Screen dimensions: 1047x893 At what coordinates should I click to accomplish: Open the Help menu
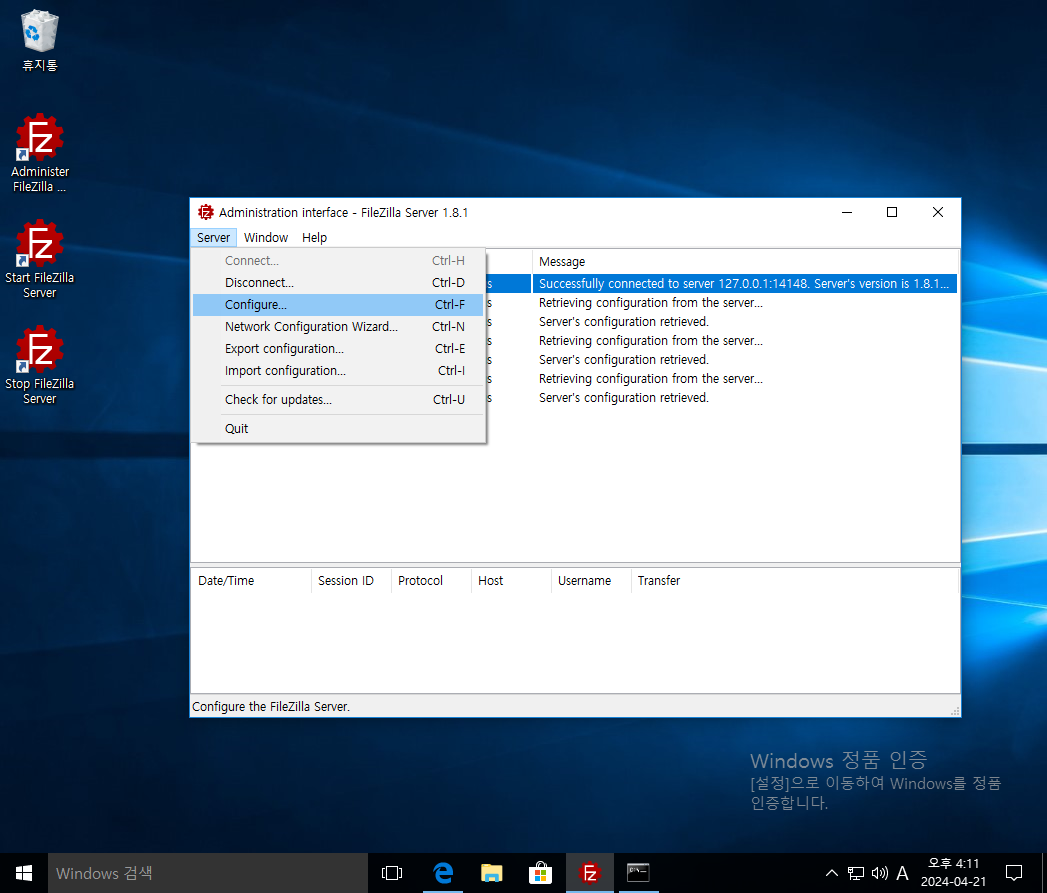coord(315,238)
